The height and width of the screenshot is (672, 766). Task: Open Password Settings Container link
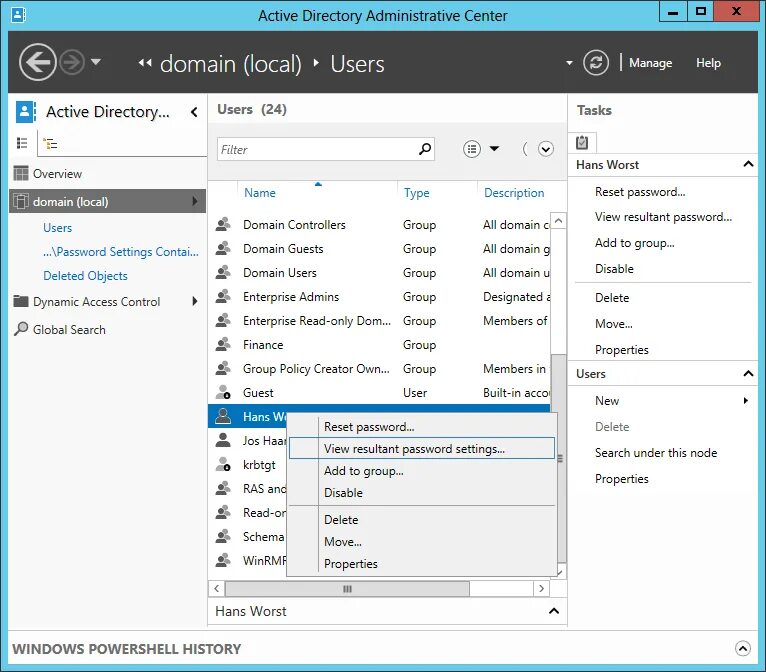point(121,252)
